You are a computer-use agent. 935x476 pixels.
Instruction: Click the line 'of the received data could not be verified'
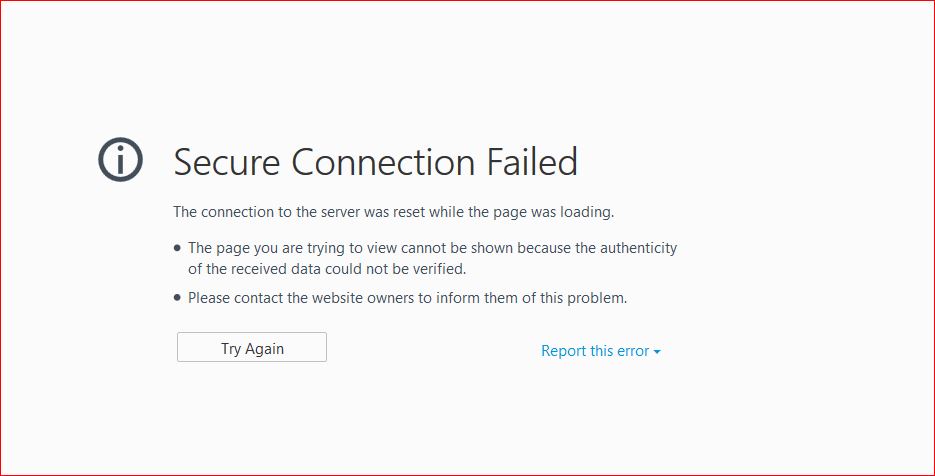click(x=327, y=269)
